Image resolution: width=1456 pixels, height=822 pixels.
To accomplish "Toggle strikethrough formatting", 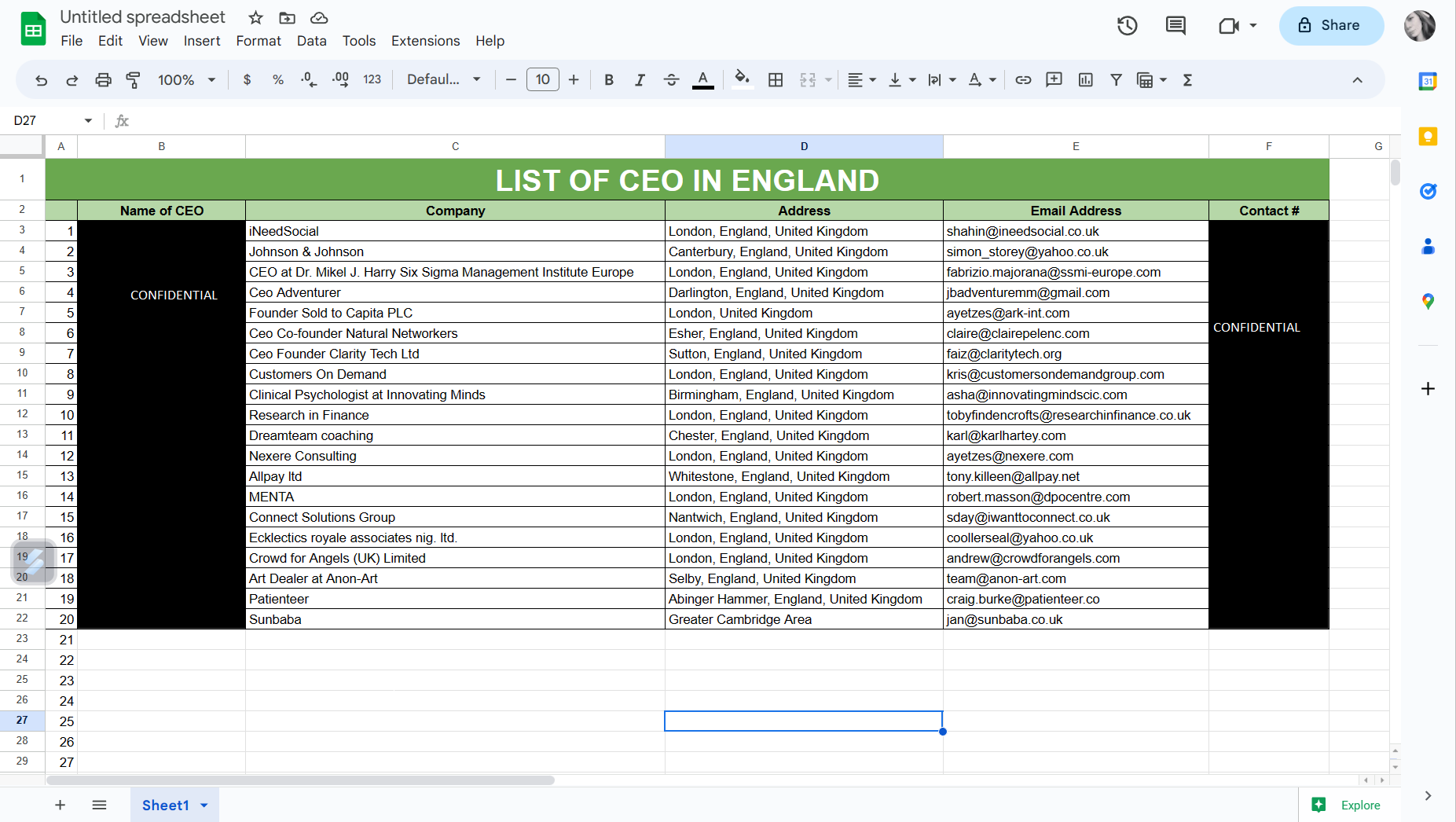I will tap(671, 80).
